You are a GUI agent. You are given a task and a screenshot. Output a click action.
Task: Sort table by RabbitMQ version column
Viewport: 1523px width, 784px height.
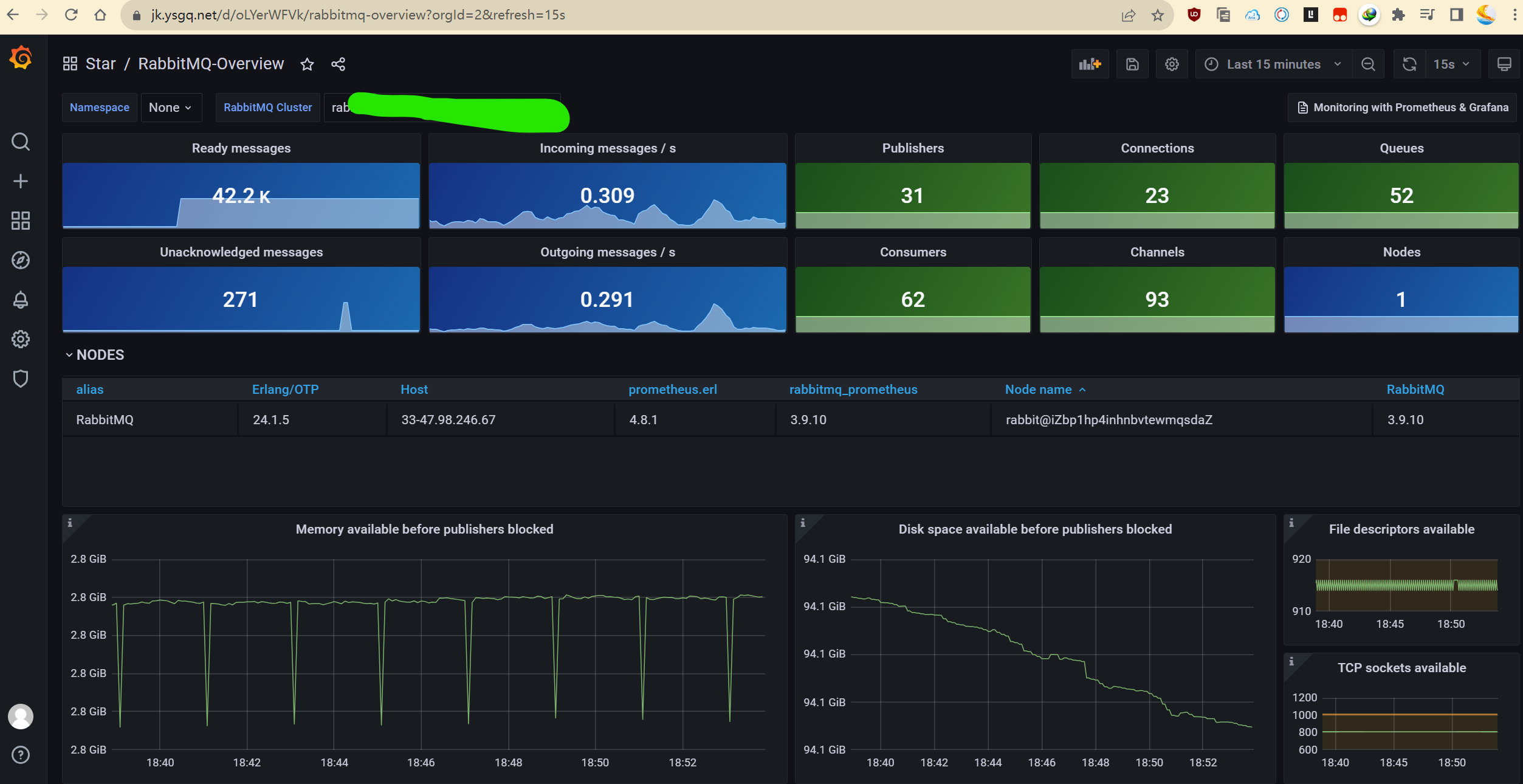click(1415, 390)
